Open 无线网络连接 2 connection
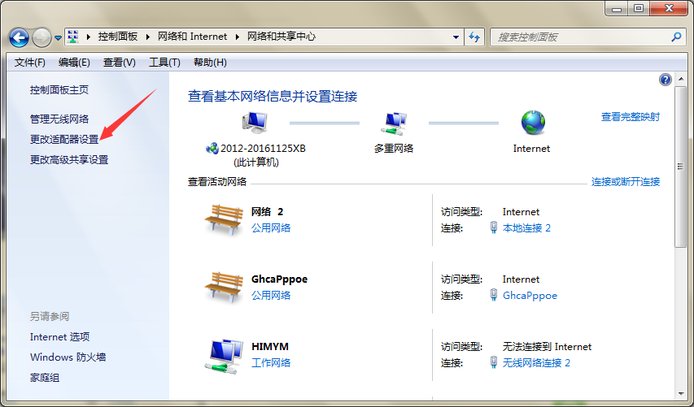 [x=536, y=363]
